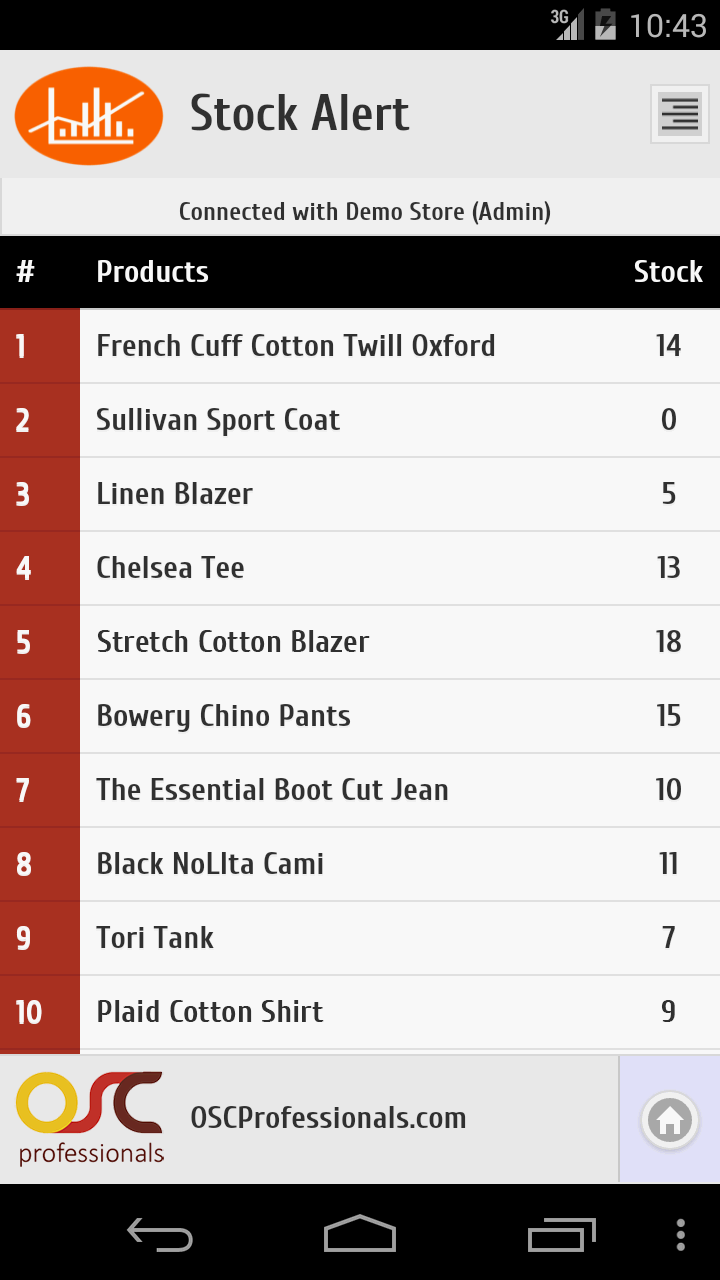
Task: Open the recent apps icon
Action: tap(562, 1235)
